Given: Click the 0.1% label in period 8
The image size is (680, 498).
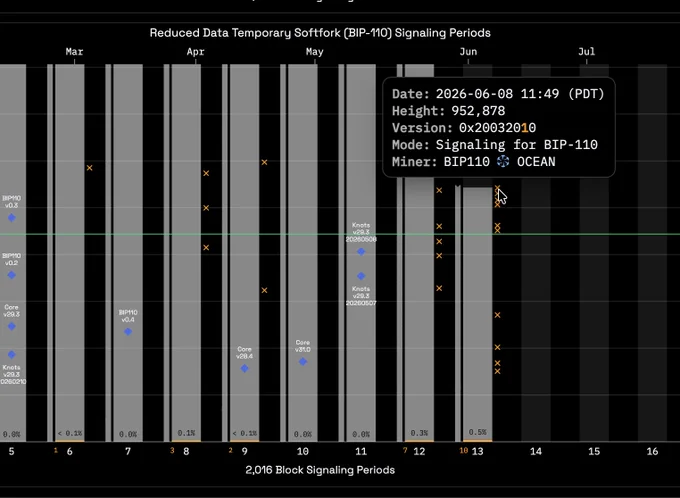Looking at the screenshot, I should (186, 433).
